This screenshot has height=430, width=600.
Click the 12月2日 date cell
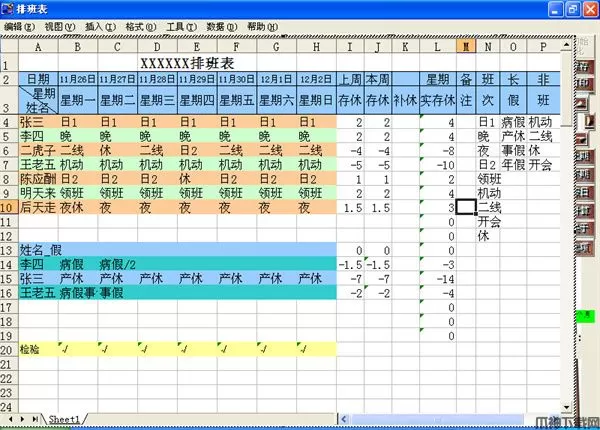coord(316,79)
